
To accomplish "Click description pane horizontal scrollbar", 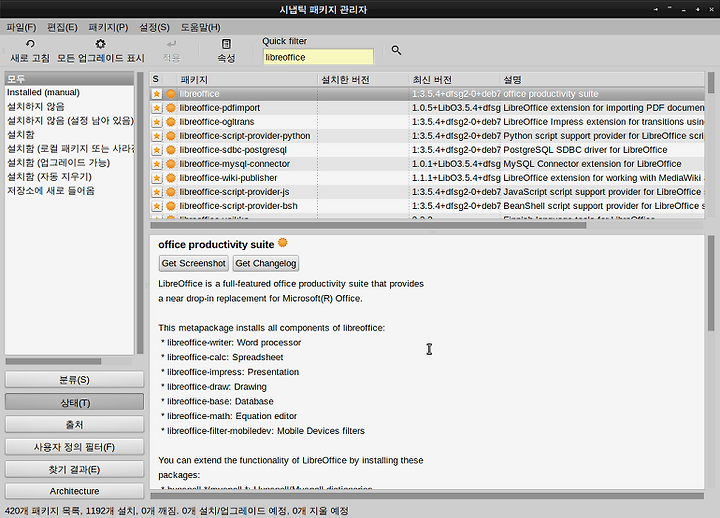I will point(427,496).
